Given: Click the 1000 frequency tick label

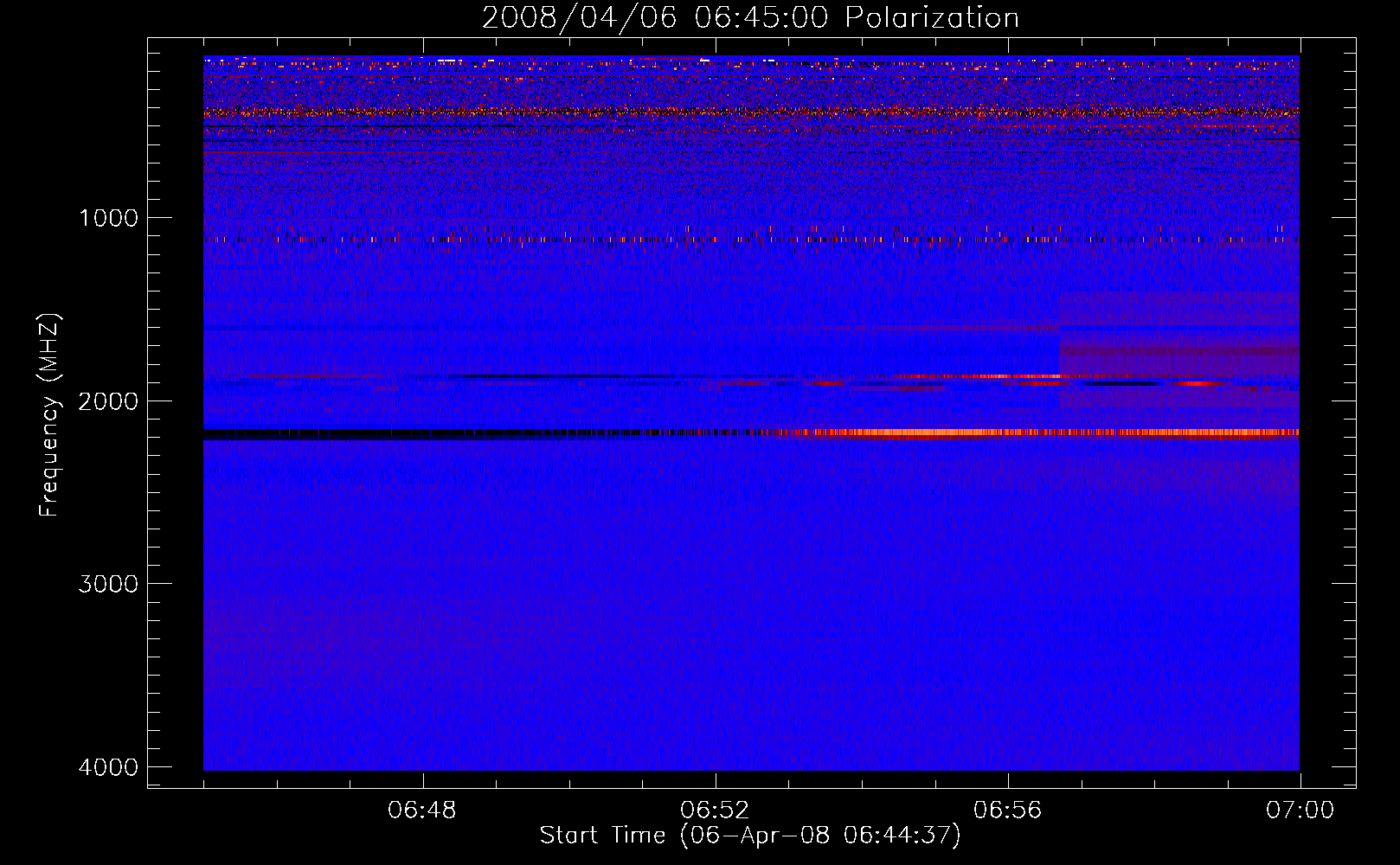Looking at the screenshot, I should coord(109,217).
